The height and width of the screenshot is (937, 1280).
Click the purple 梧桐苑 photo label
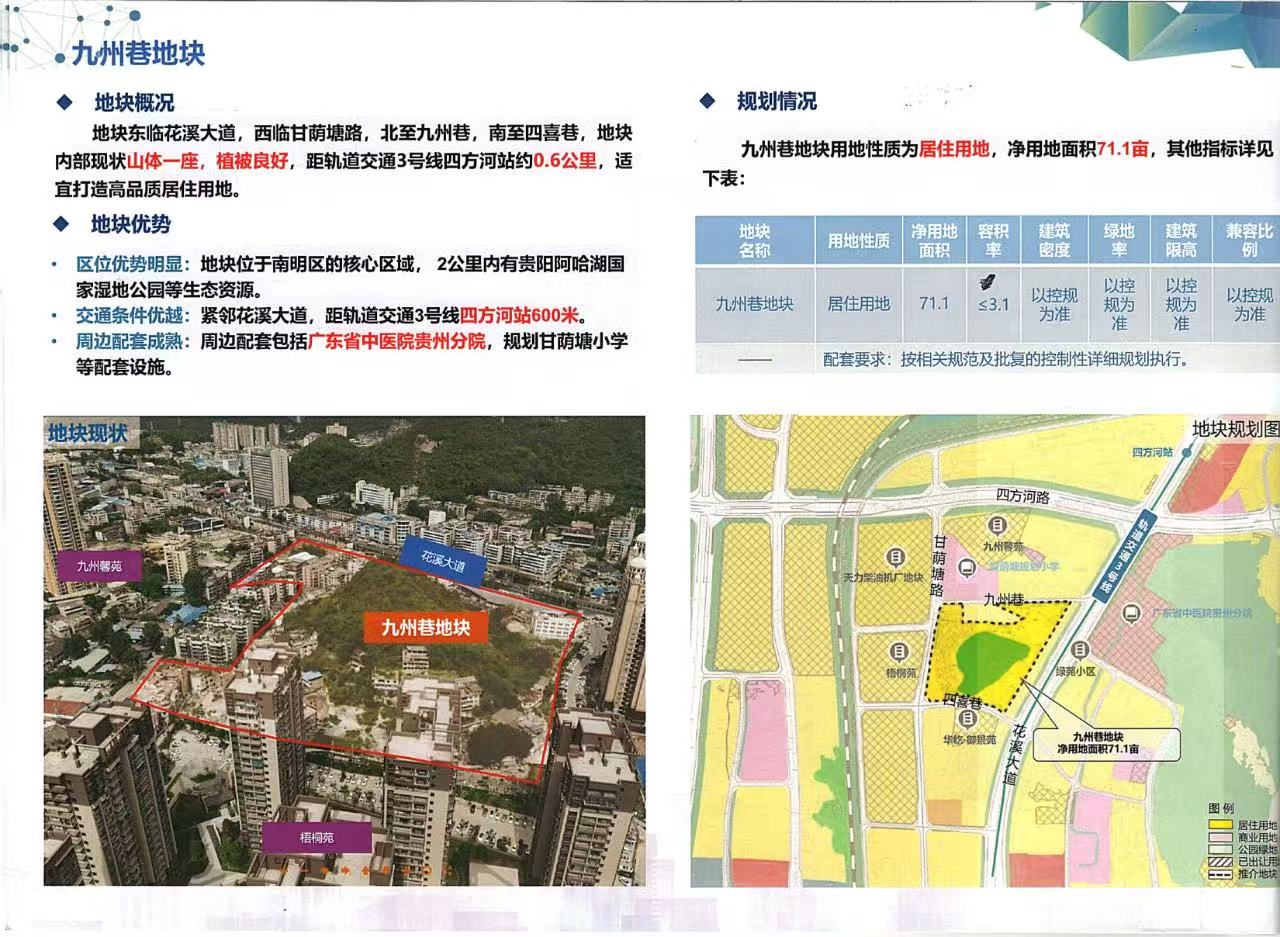(x=316, y=836)
